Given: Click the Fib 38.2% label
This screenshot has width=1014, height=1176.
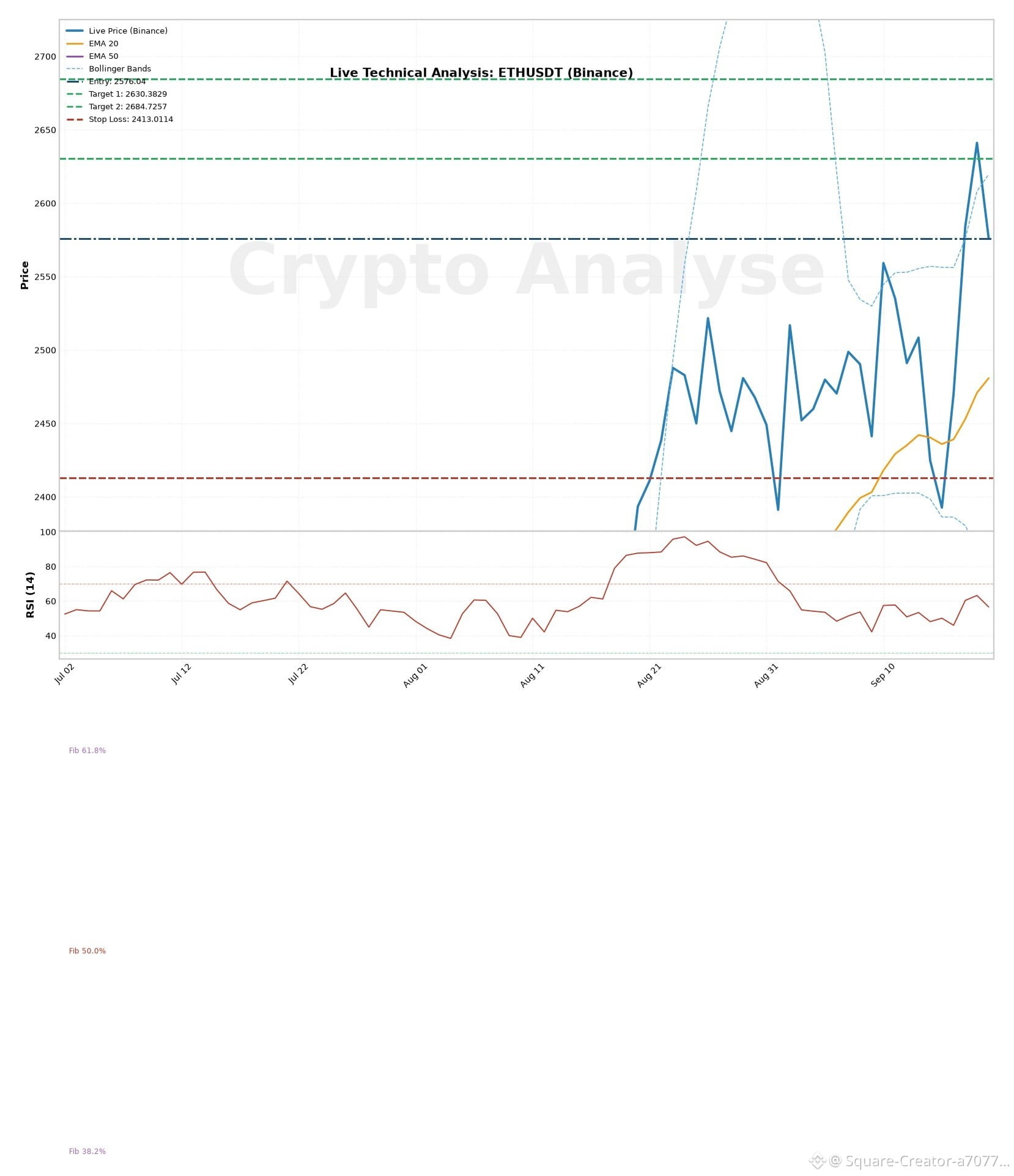Looking at the screenshot, I should [x=87, y=1152].
